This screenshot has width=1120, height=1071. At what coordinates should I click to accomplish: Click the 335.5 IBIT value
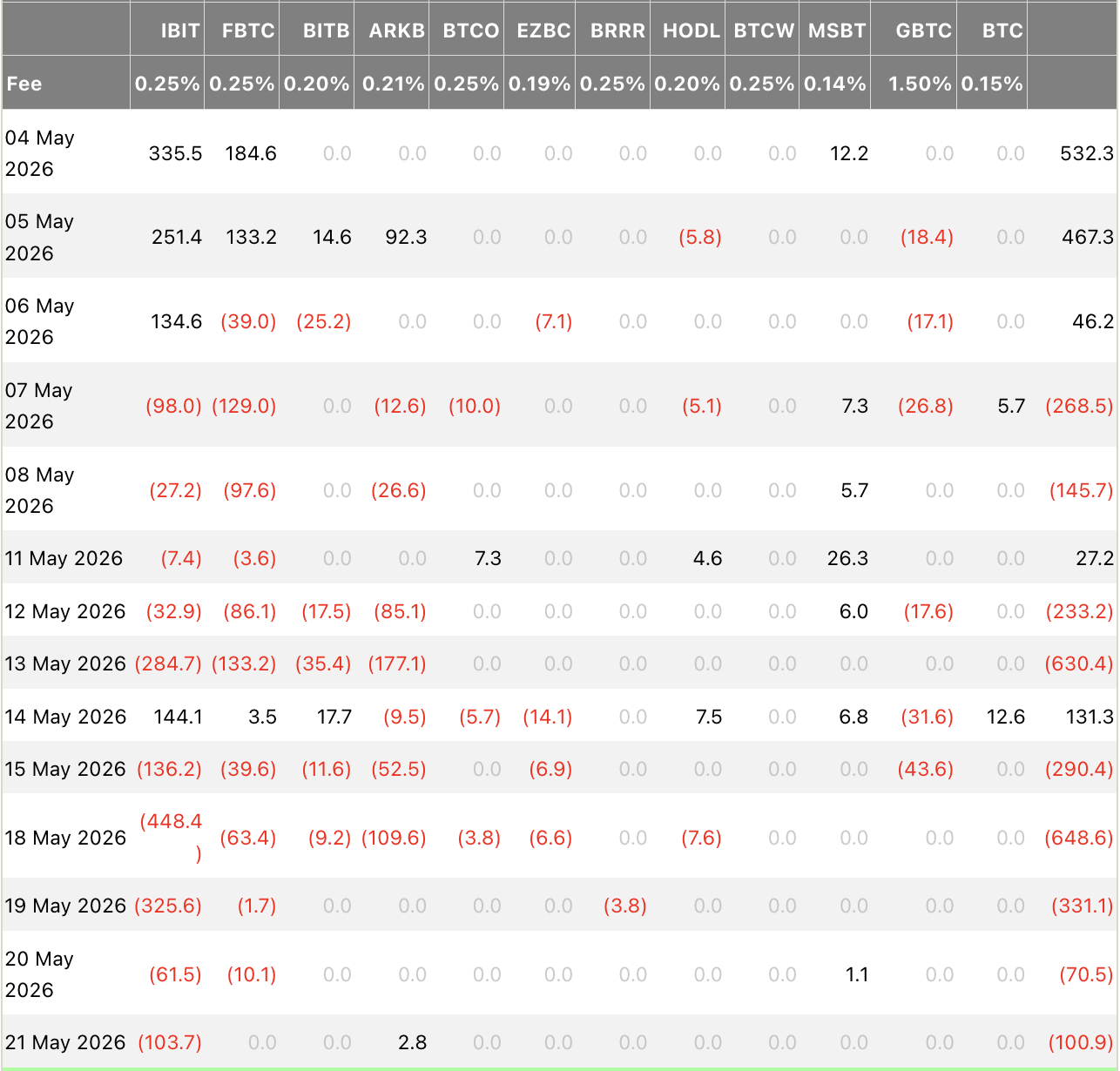tap(176, 153)
